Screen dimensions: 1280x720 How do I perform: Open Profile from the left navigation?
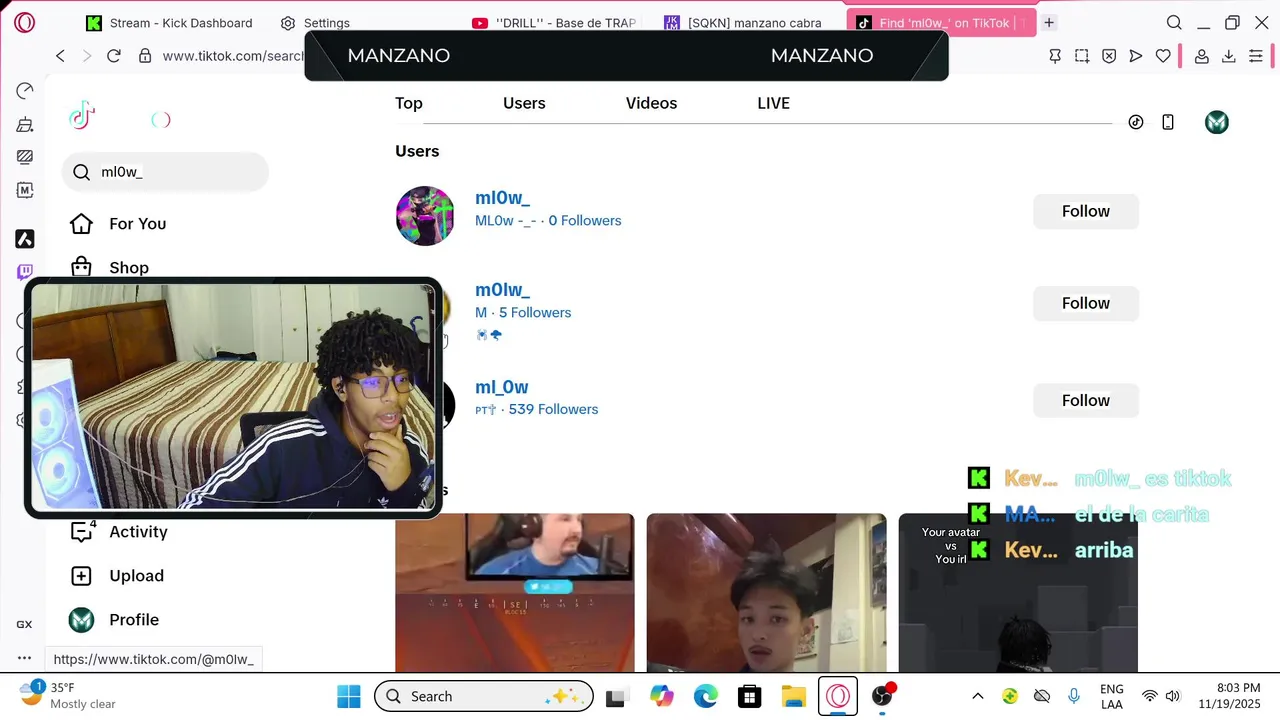114,620
